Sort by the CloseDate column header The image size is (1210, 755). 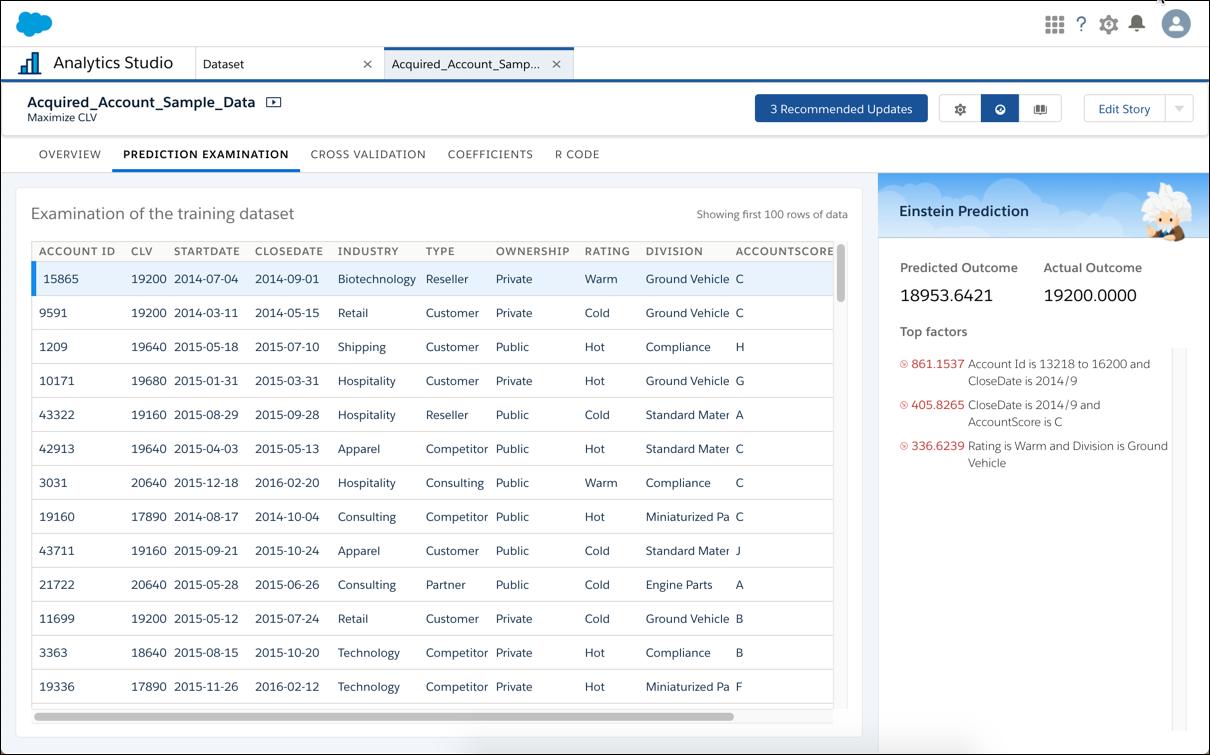click(289, 251)
